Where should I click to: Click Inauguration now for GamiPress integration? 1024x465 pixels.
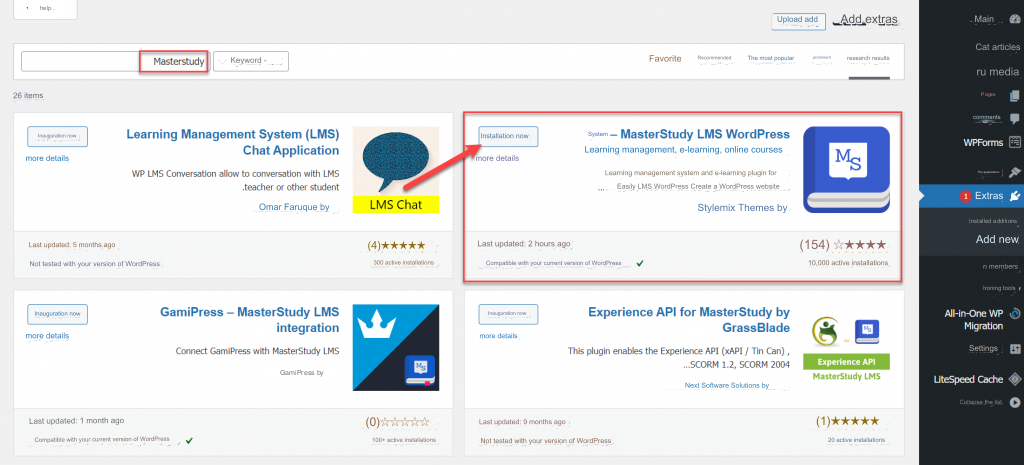click(57, 314)
